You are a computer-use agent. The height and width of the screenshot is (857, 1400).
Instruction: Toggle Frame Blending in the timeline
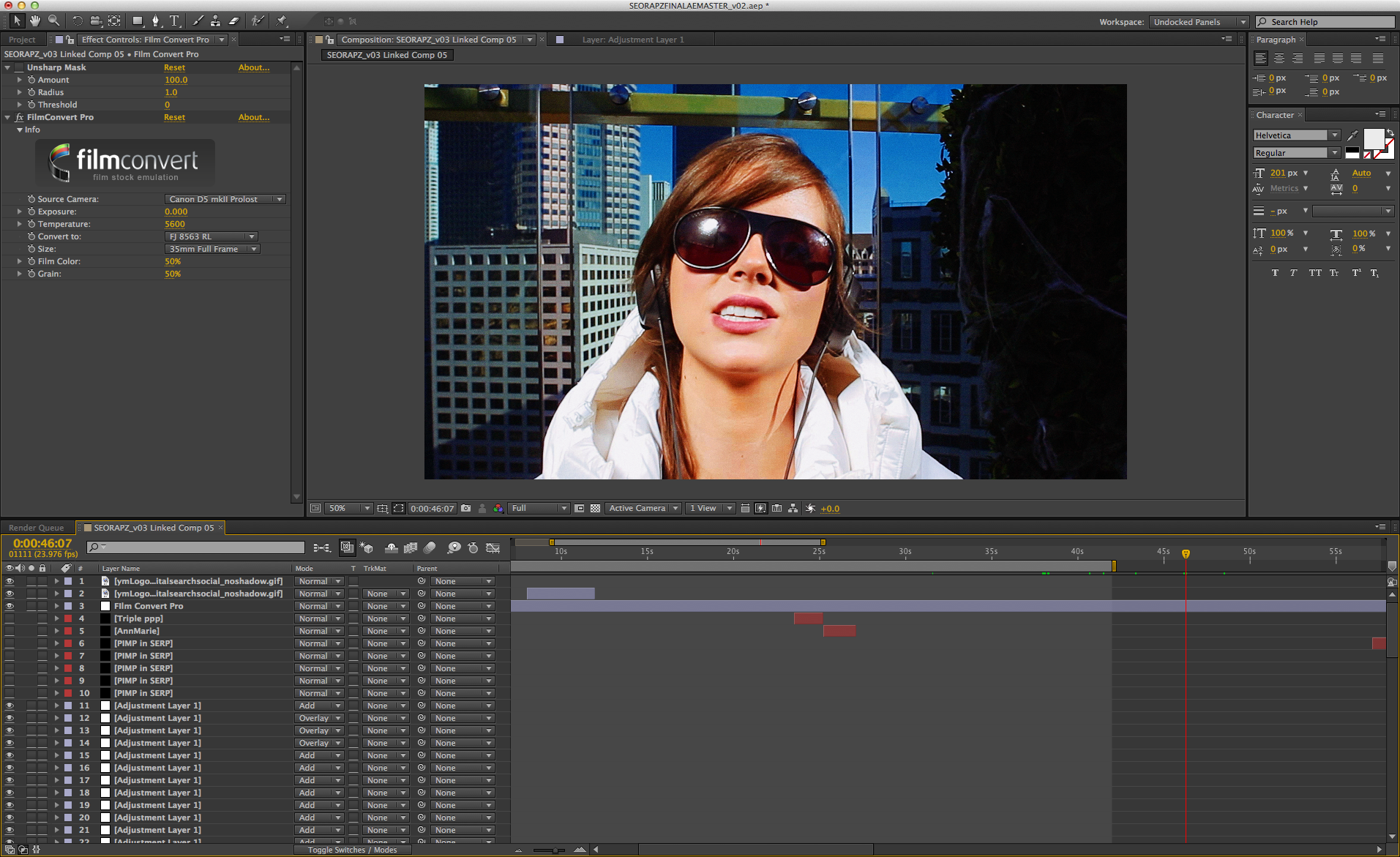click(x=411, y=547)
